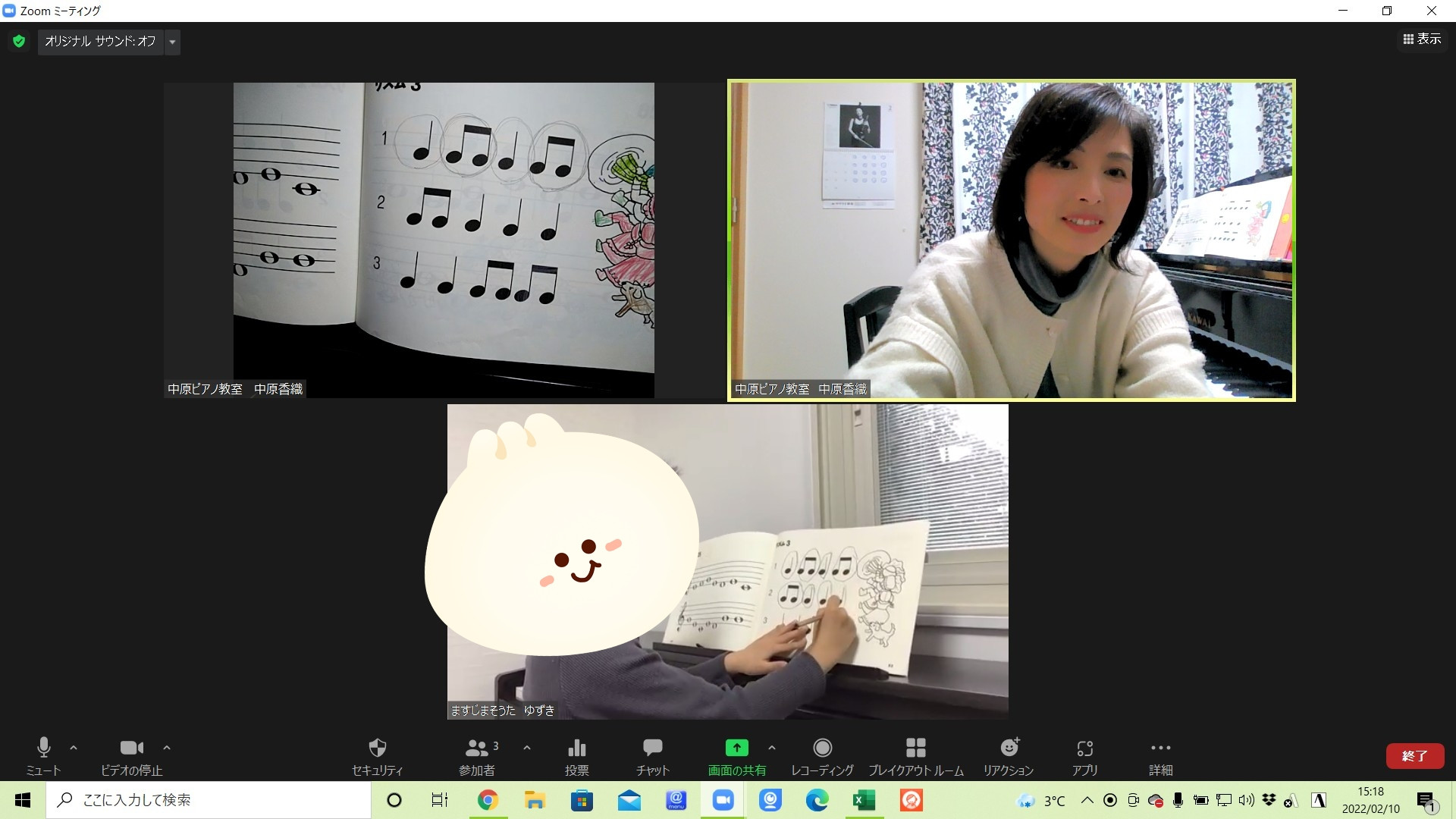
Task: Click the green Share Screen icon
Action: pos(736,748)
